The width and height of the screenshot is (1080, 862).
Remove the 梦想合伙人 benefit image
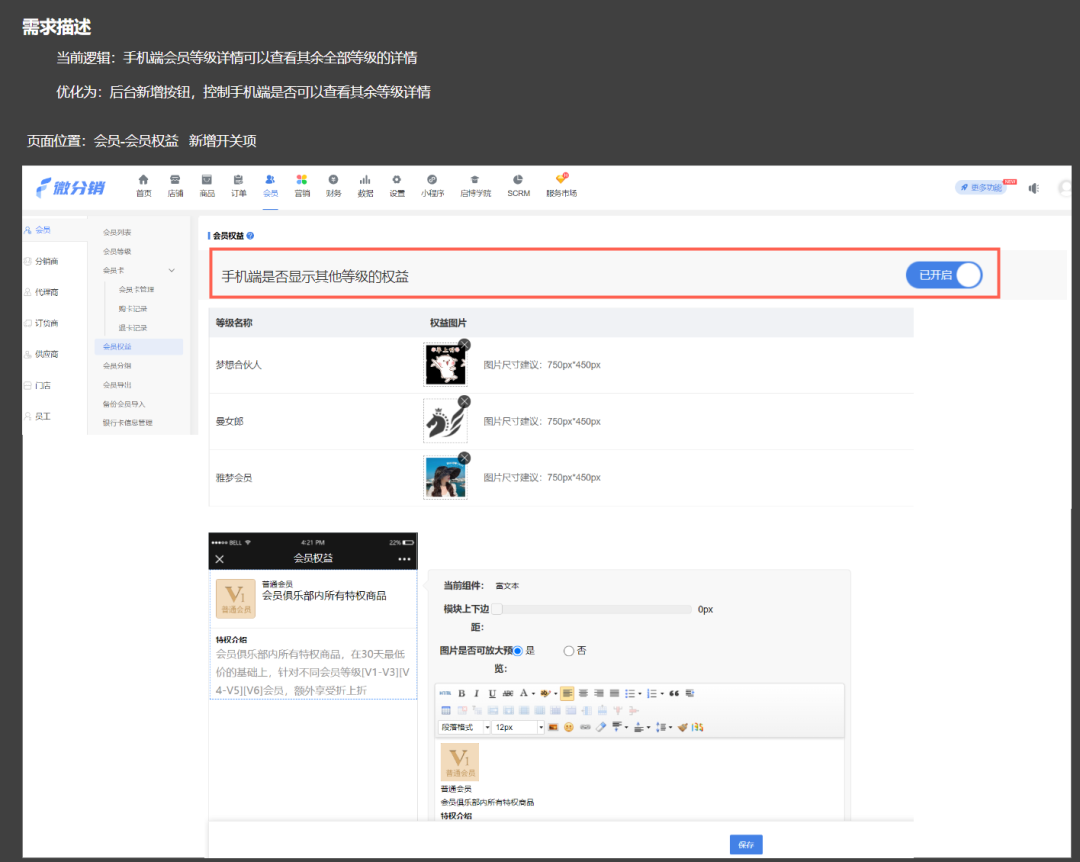click(x=464, y=345)
